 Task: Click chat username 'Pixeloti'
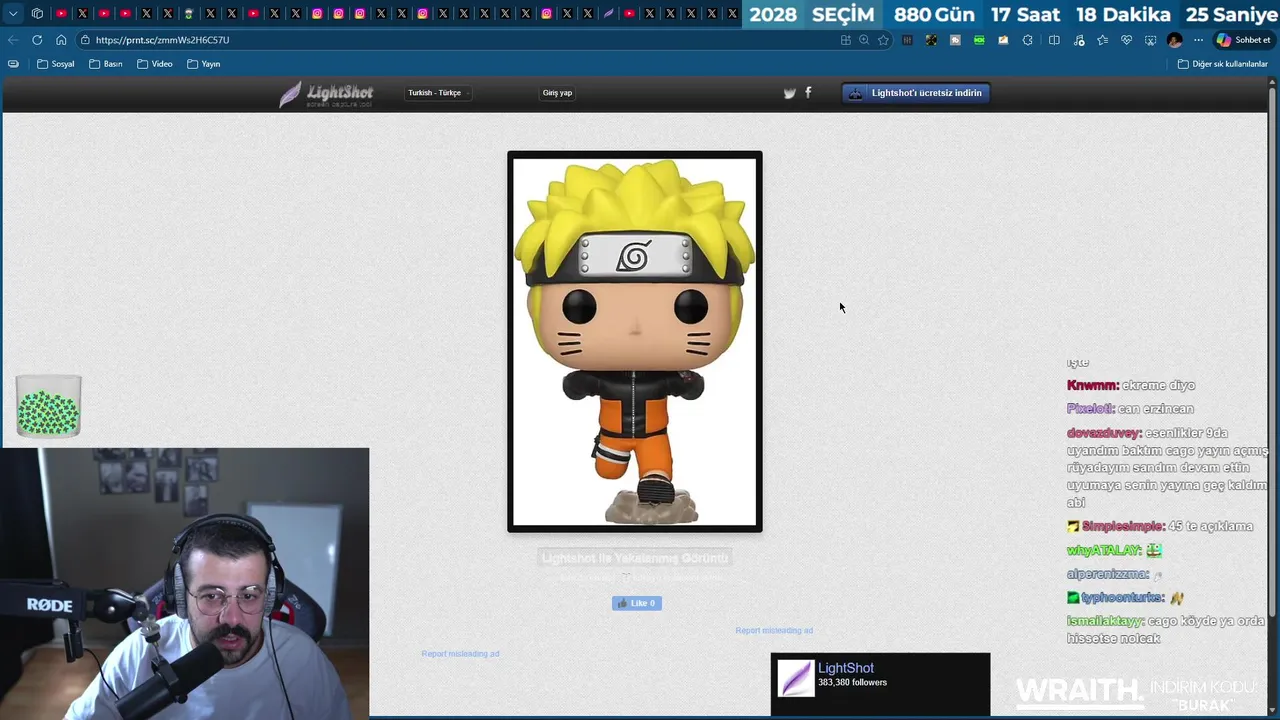pos(1090,409)
